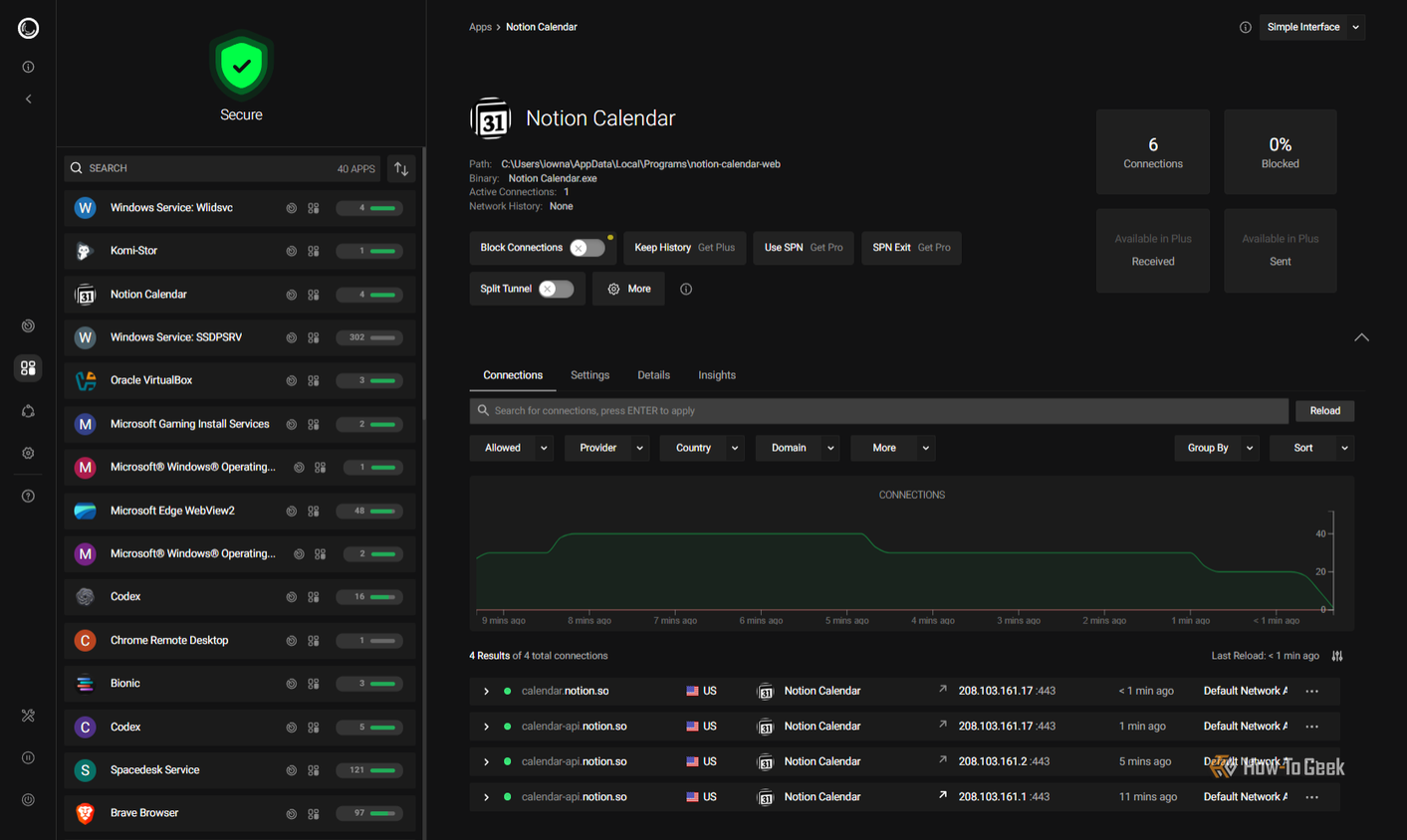The width and height of the screenshot is (1407, 840).
Task: Click the SPN Exit Get Pro button
Action: (x=911, y=248)
